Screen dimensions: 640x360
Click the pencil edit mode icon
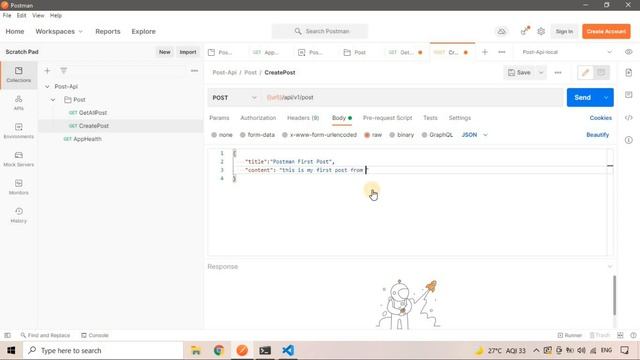coord(585,73)
